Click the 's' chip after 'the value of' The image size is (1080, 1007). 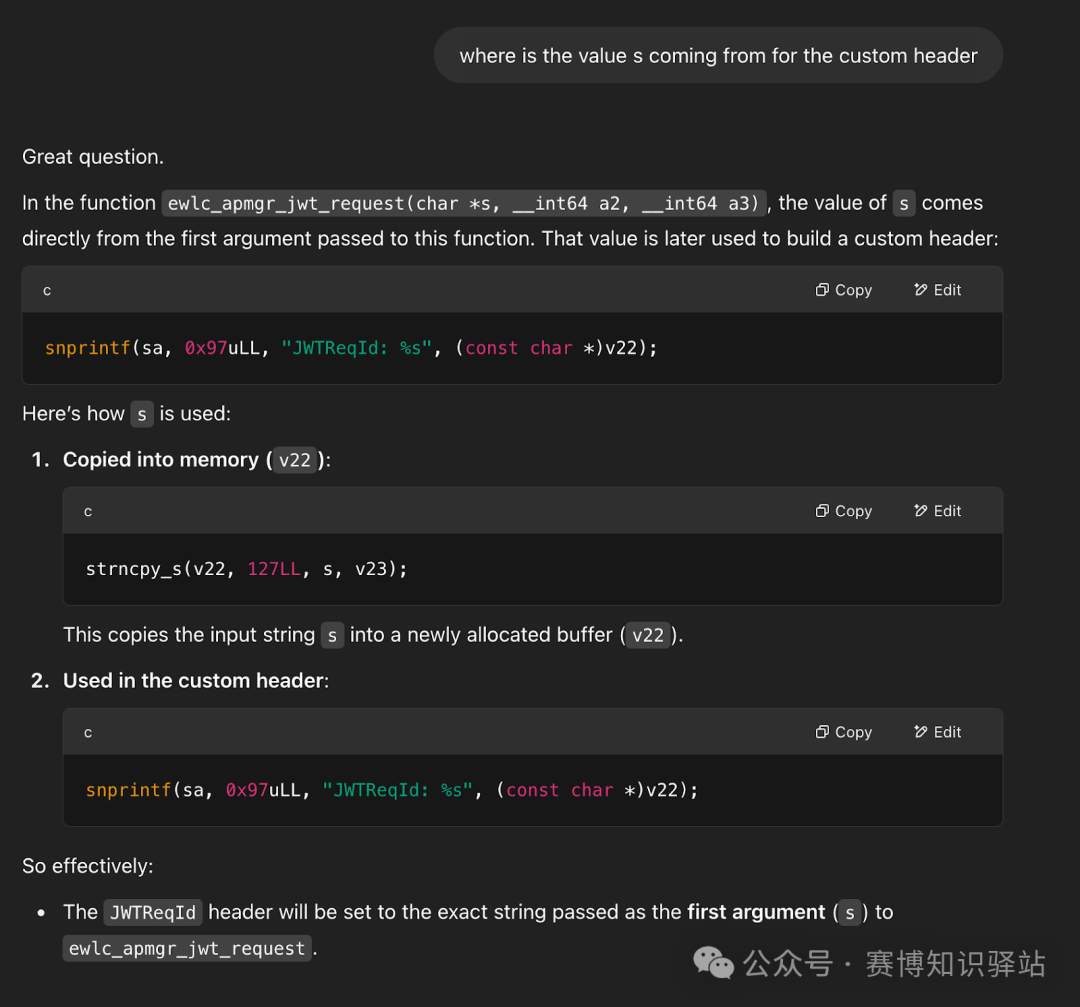(x=903, y=203)
